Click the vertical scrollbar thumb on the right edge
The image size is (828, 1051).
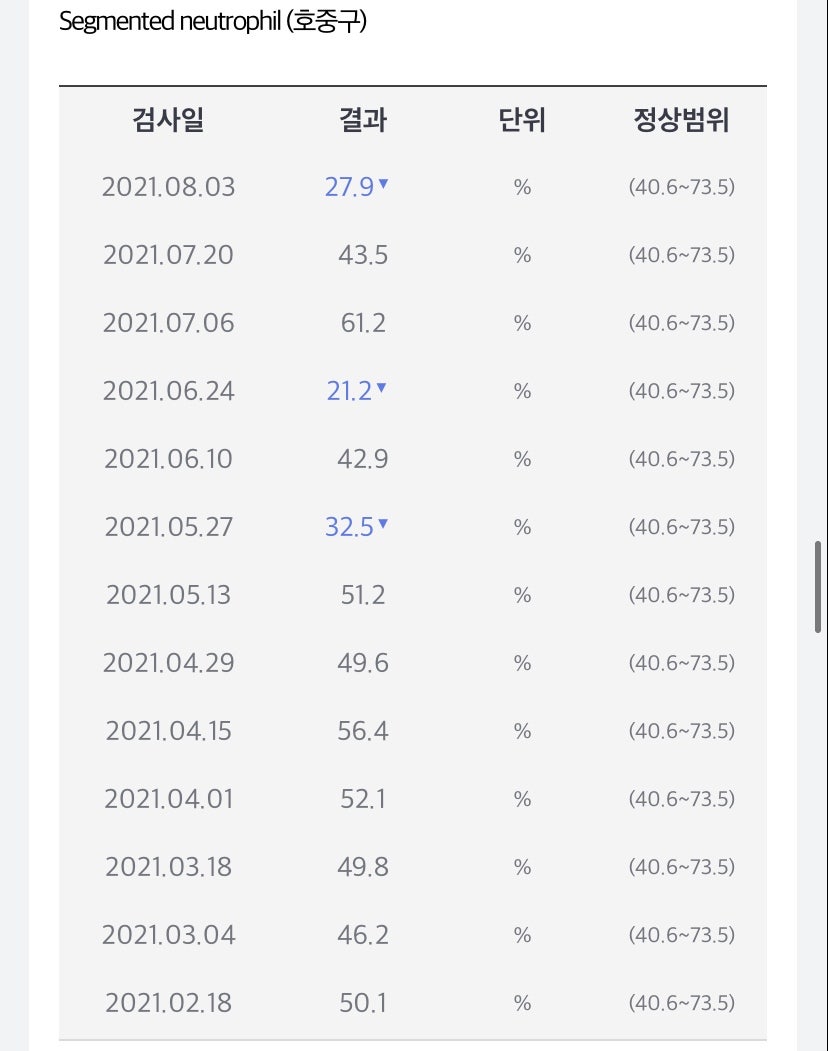(818, 586)
